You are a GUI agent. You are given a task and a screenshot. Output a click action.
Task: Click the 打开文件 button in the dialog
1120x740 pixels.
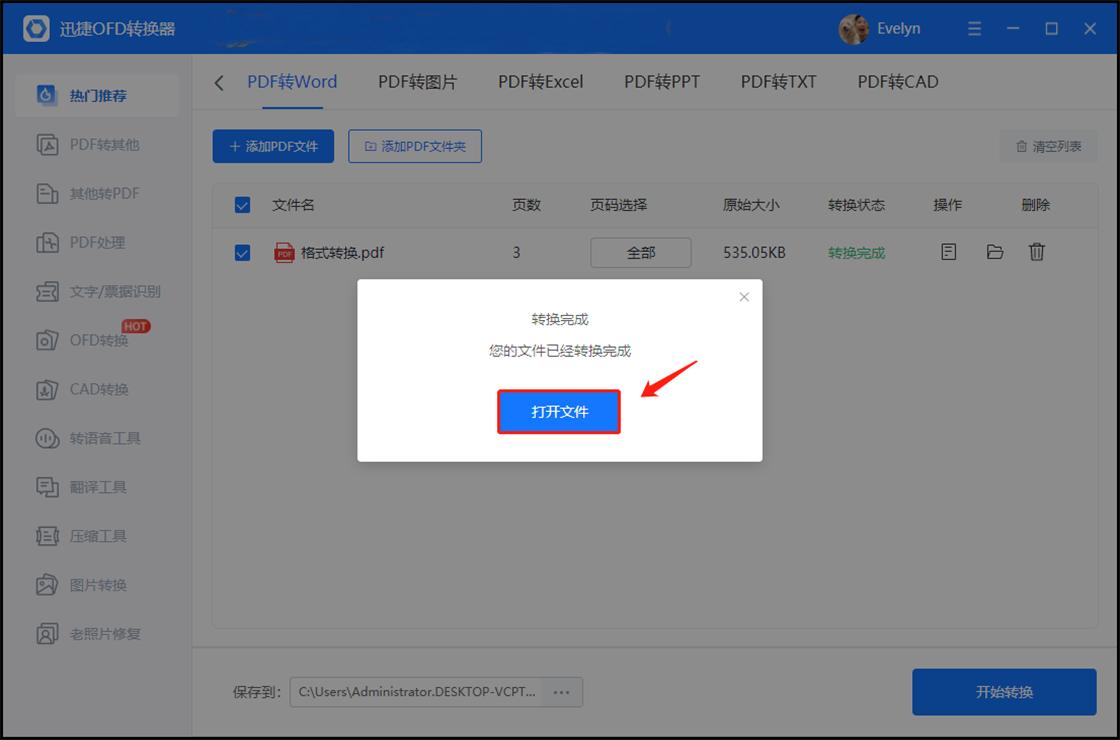(558, 411)
